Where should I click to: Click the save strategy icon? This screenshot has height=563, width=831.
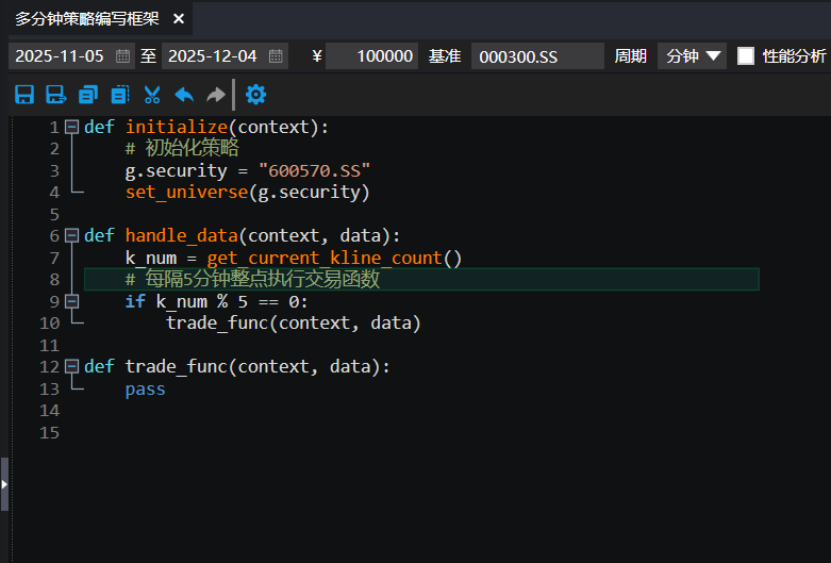[25, 95]
